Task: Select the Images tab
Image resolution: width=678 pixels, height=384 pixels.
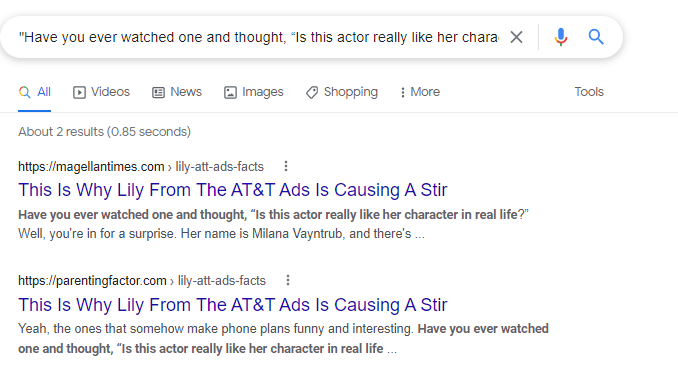Action: pyautogui.click(x=253, y=92)
